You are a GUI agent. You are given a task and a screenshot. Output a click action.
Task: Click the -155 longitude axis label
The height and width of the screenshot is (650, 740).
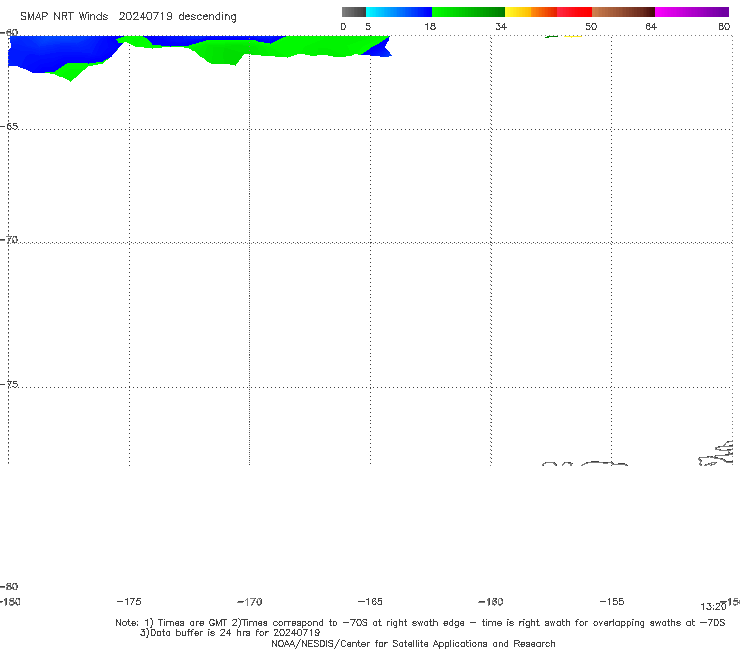pyautogui.click(x=612, y=601)
